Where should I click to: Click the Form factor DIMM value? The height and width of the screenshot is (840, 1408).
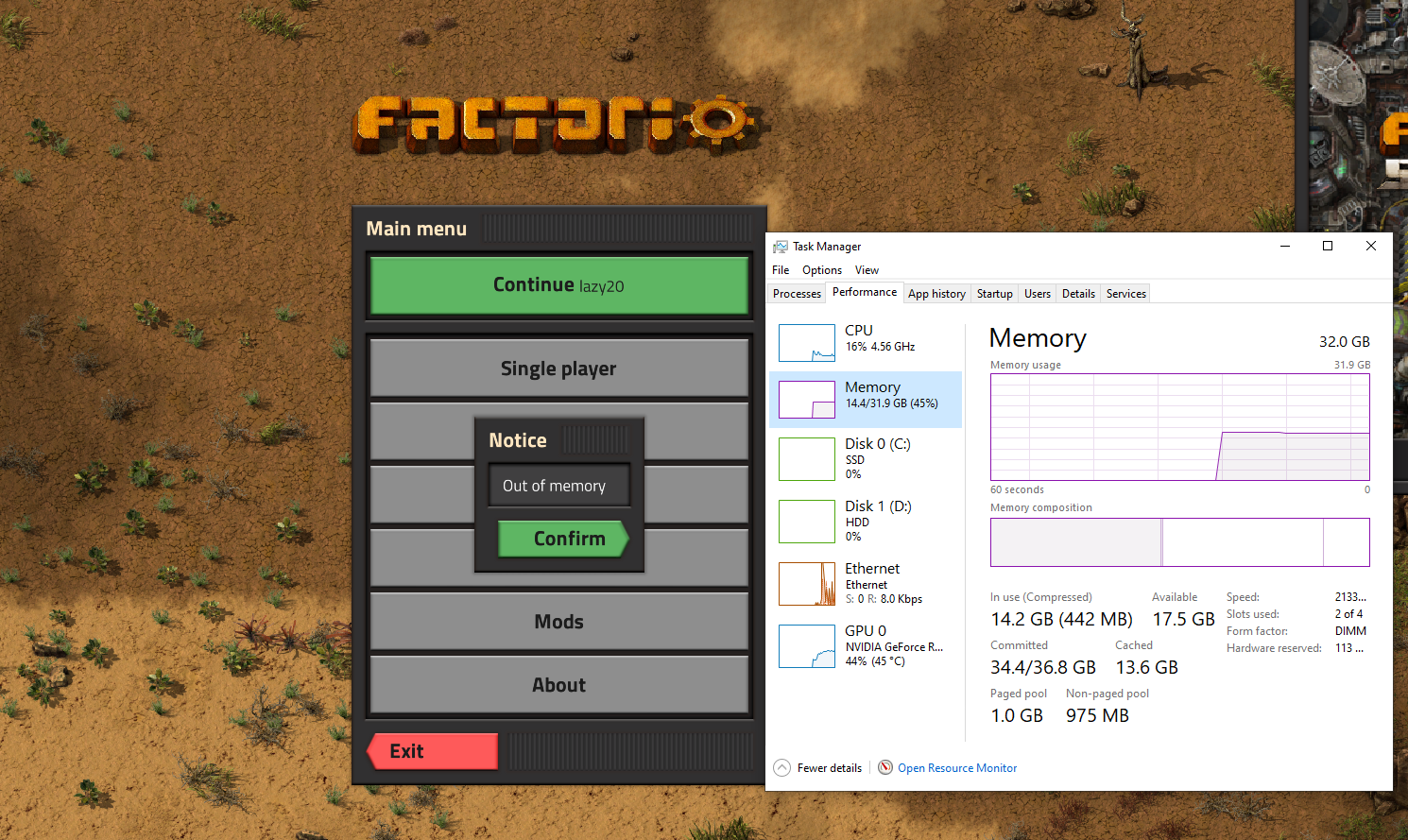1350,631
